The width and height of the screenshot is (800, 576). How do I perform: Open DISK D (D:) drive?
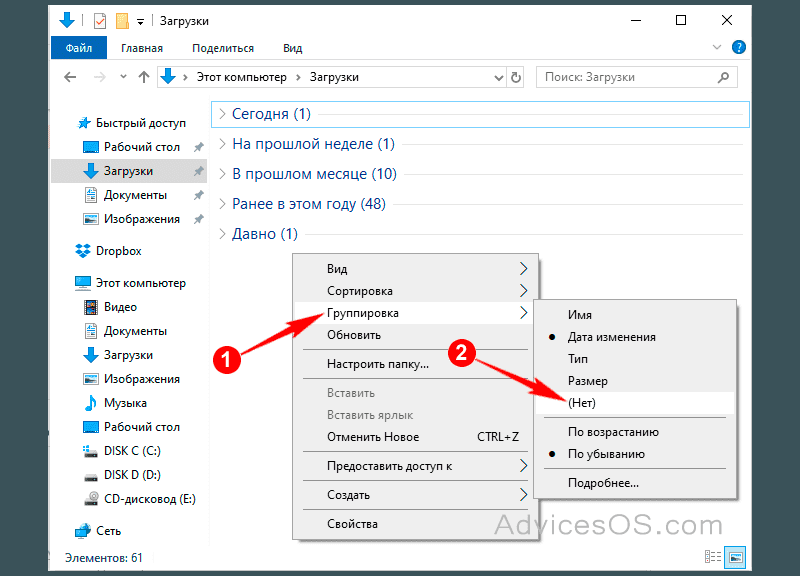122,475
